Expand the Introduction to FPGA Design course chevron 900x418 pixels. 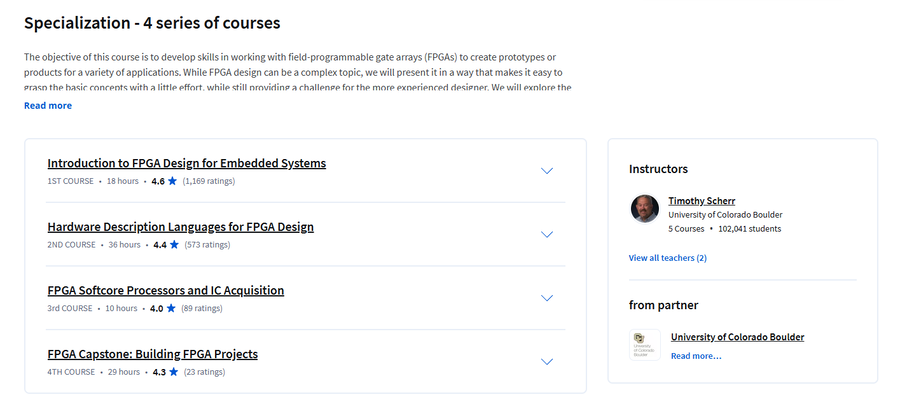coord(547,171)
